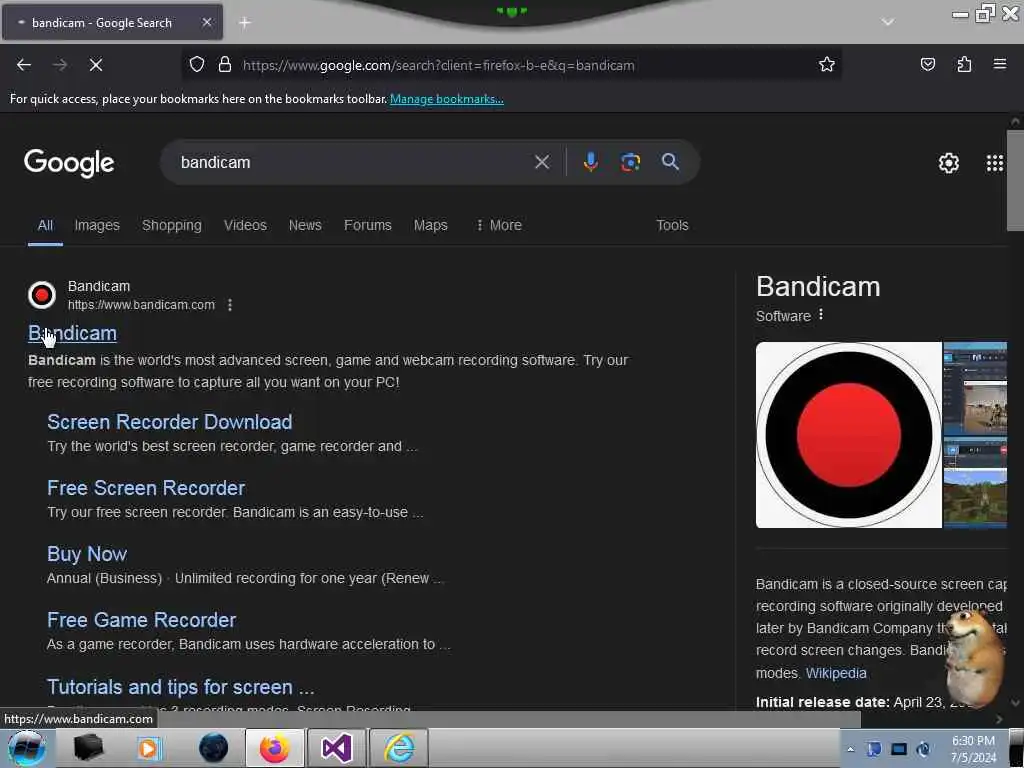Launch Firefox from the taskbar
Screen dimensions: 1024x768
[274, 748]
